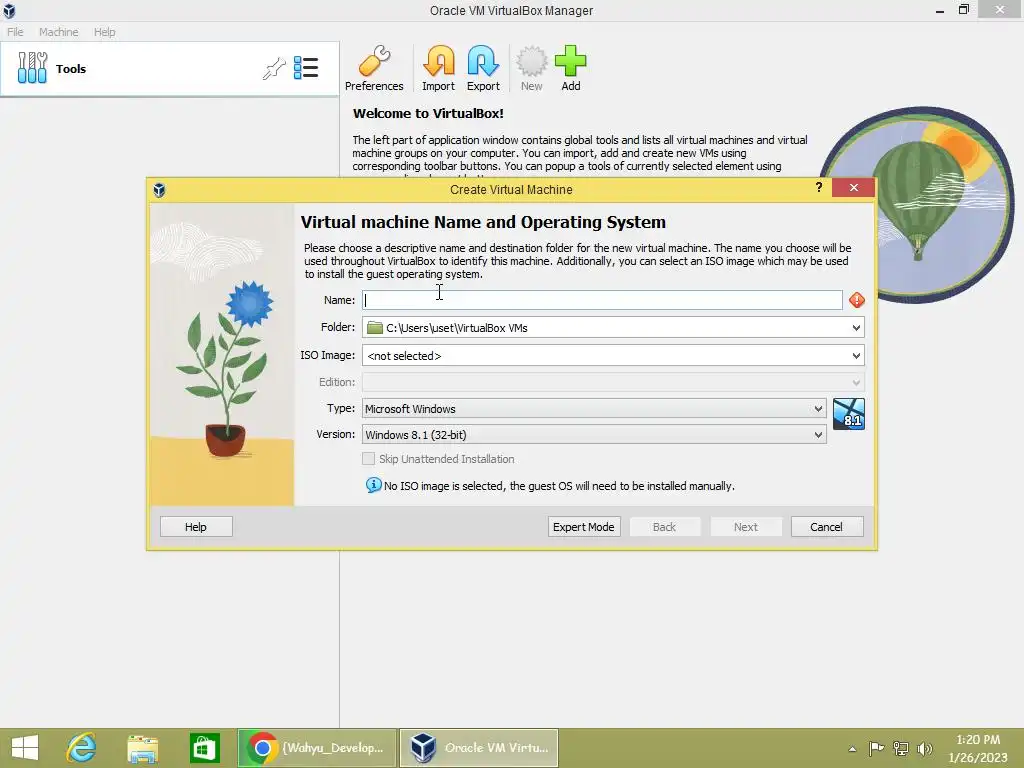This screenshot has width=1024, height=768.
Task: Click the pin icon next to Tools
Action: click(274, 68)
